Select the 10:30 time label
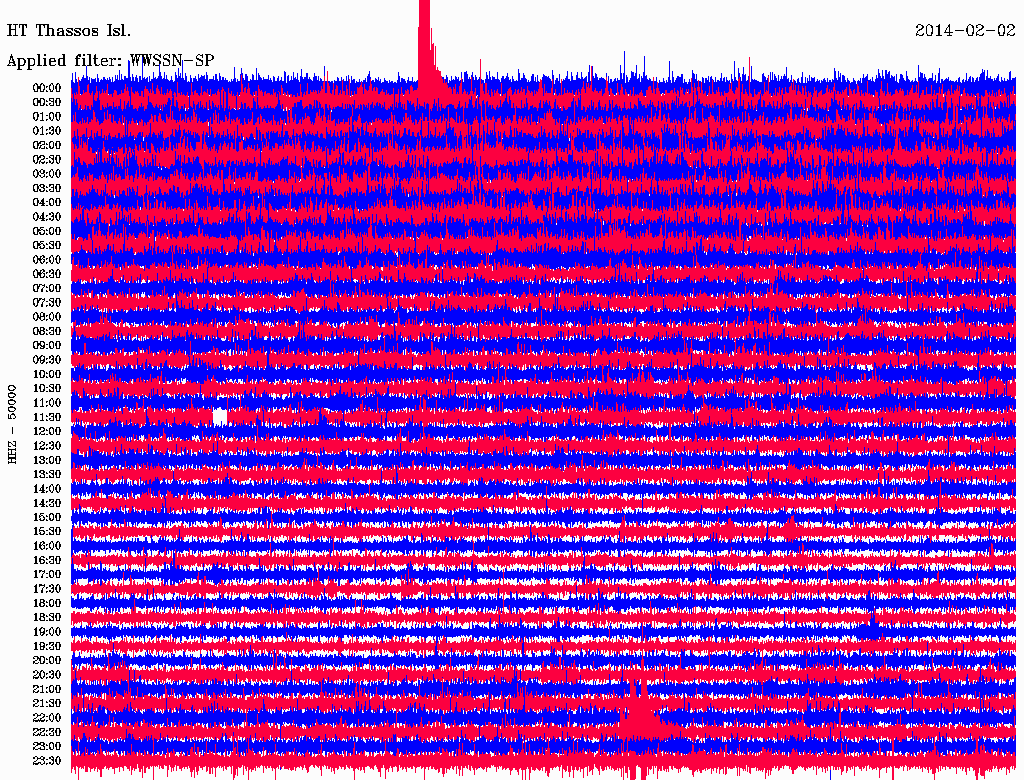The height and width of the screenshot is (780, 1024). click(x=46, y=388)
